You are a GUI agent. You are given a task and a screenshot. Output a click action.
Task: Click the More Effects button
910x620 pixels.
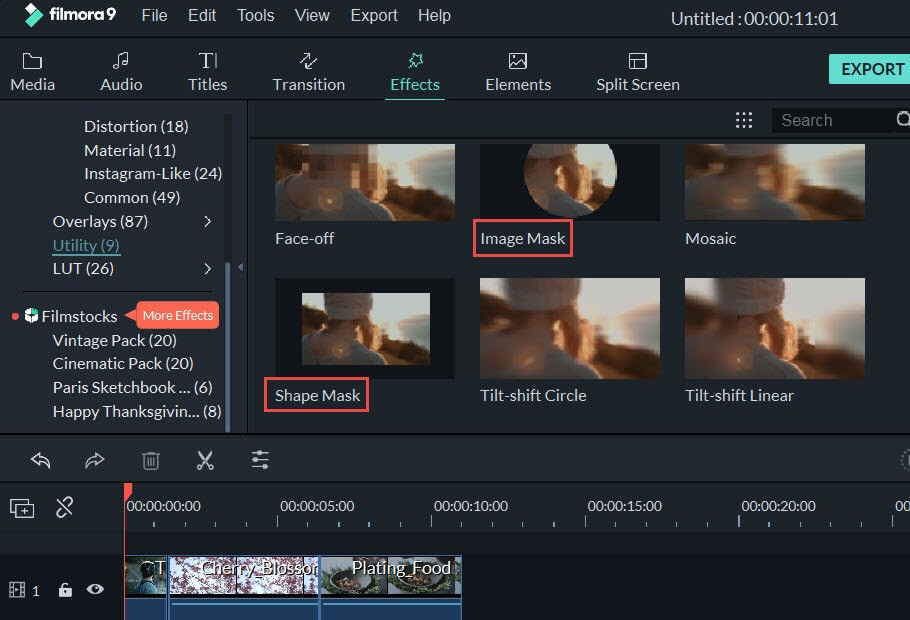[x=178, y=315]
